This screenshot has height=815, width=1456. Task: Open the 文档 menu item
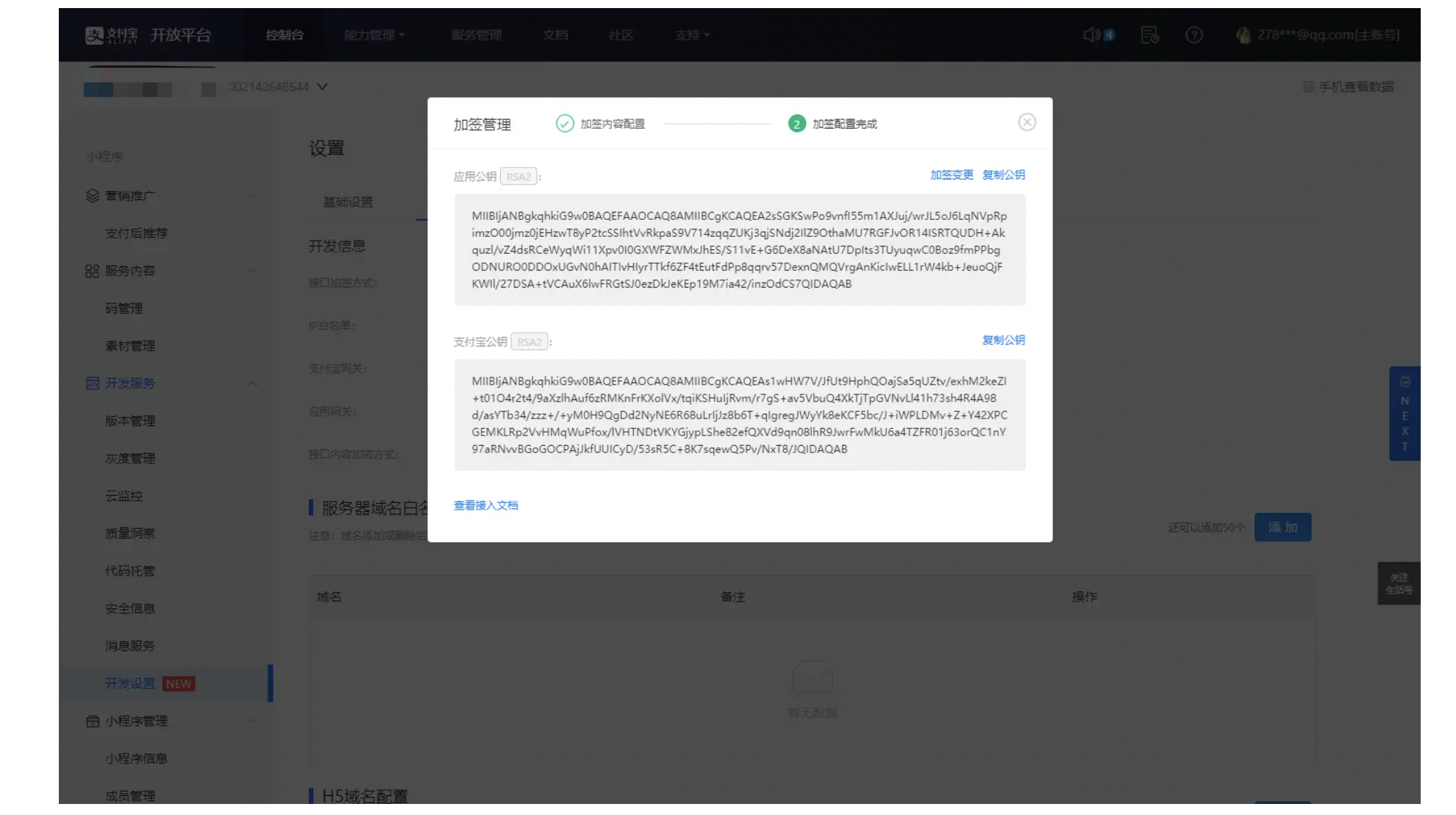point(555,35)
